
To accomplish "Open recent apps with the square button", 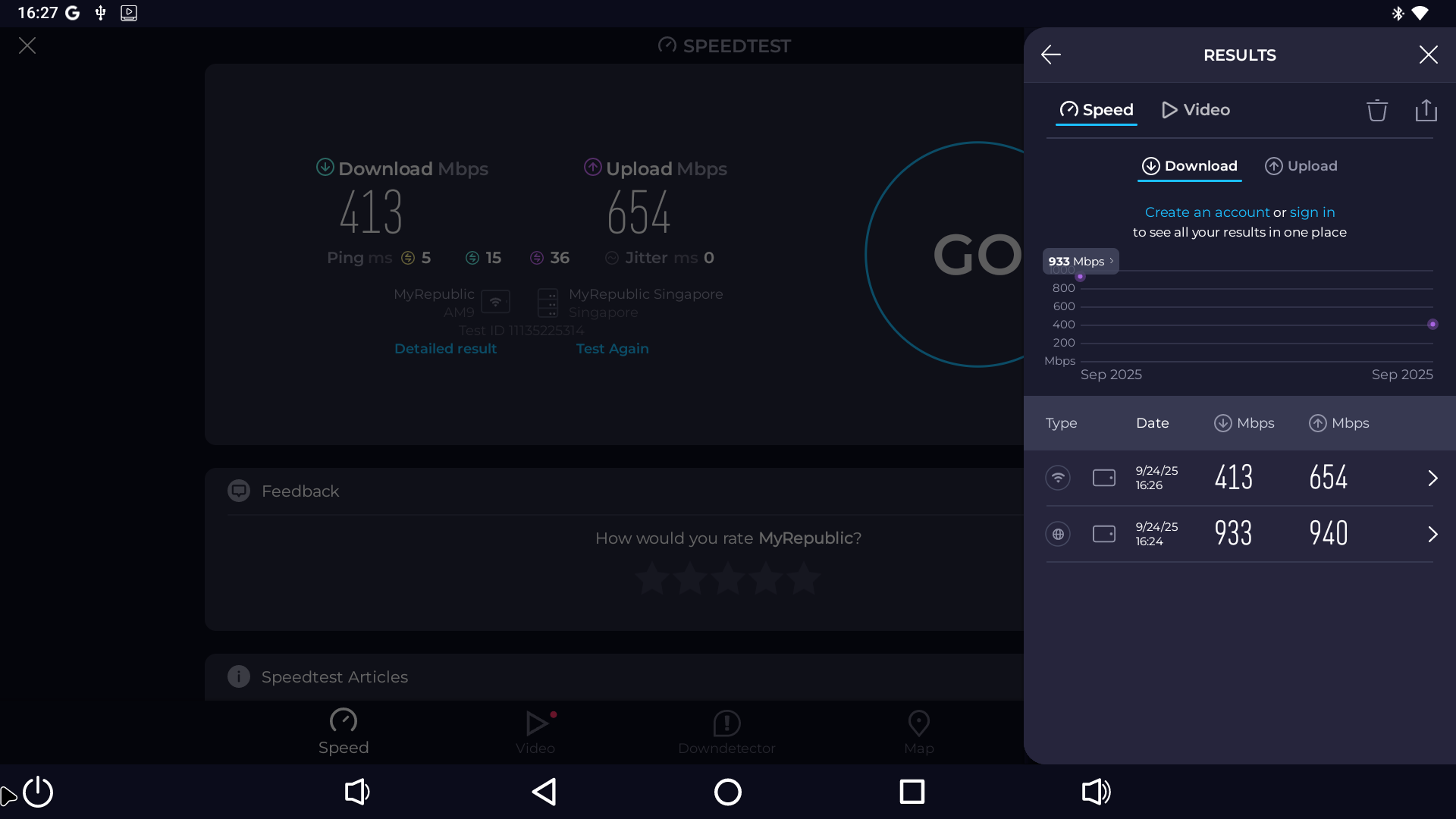I will pyautogui.click(x=912, y=792).
